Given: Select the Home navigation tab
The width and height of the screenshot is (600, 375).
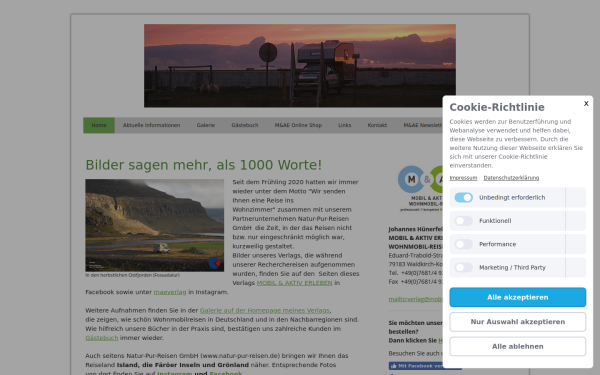Looking at the screenshot, I should point(99,125).
